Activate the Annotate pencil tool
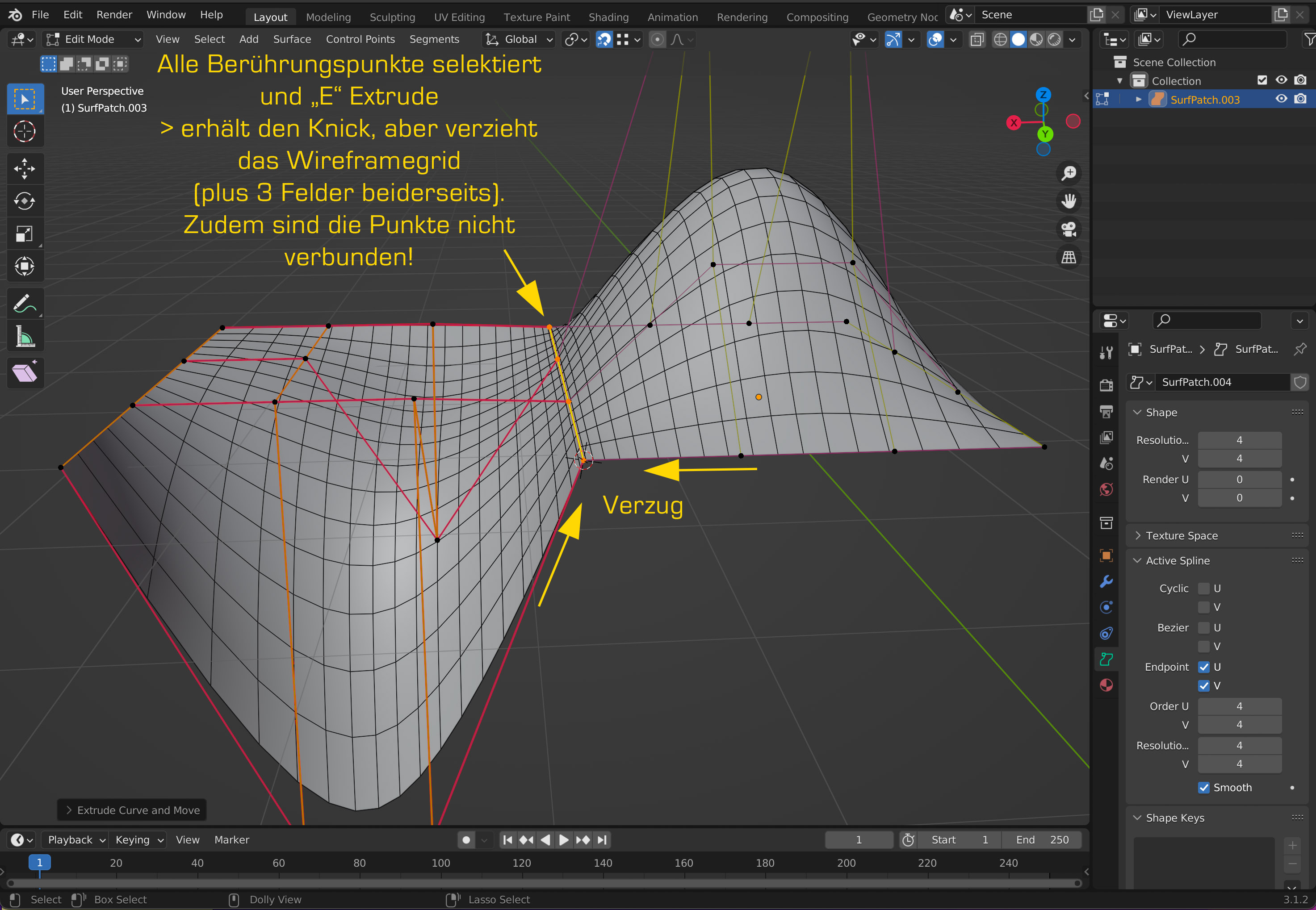This screenshot has height=910, width=1316. [x=24, y=304]
